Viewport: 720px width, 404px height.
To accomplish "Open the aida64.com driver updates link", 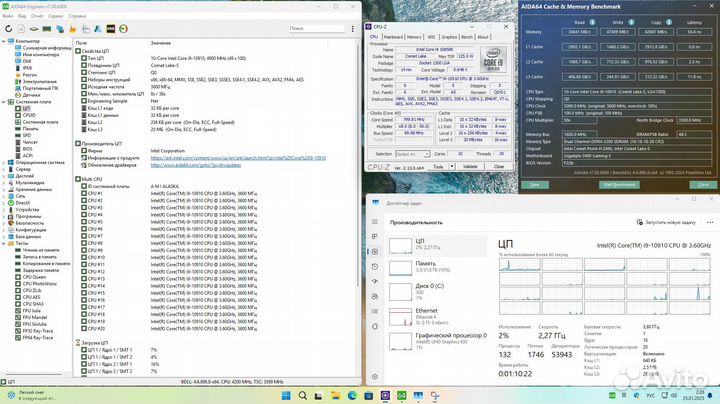I will tap(196, 165).
